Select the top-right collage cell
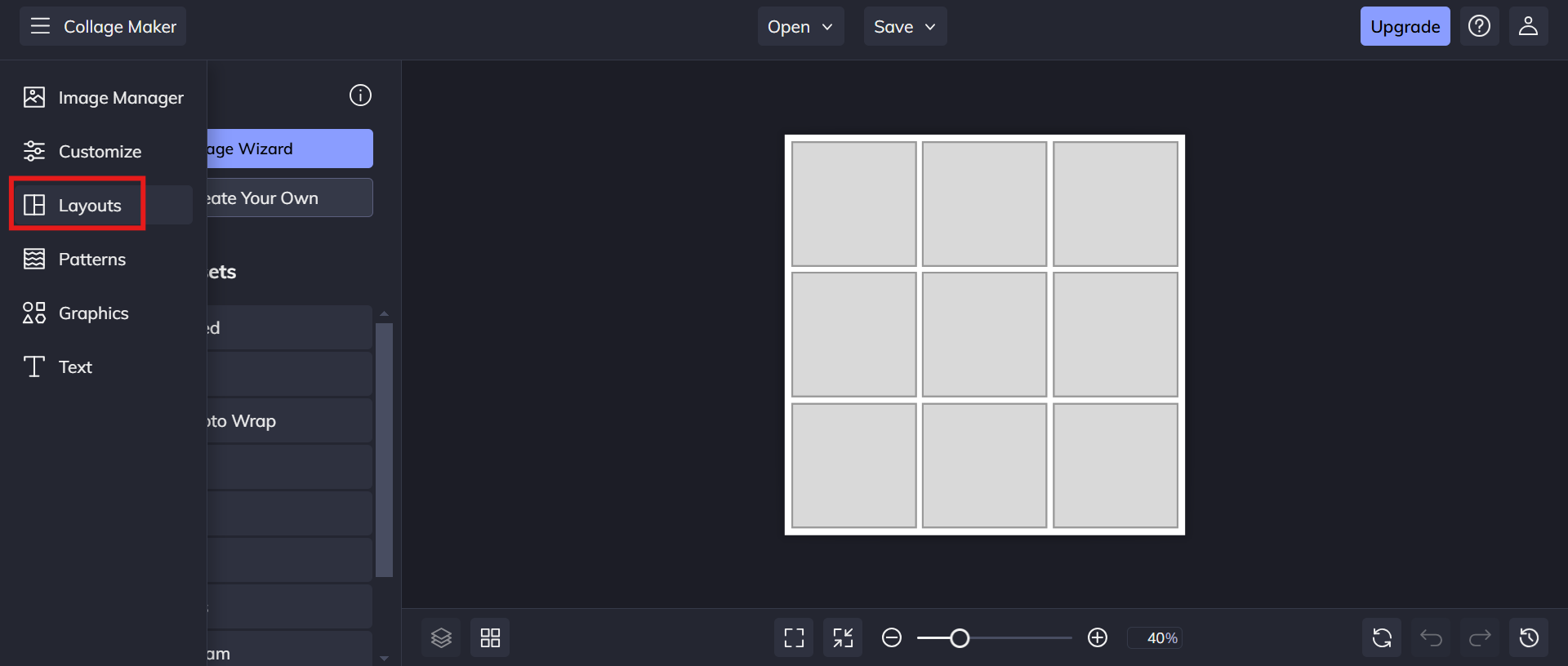The width and height of the screenshot is (1568, 666). click(1116, 204)
